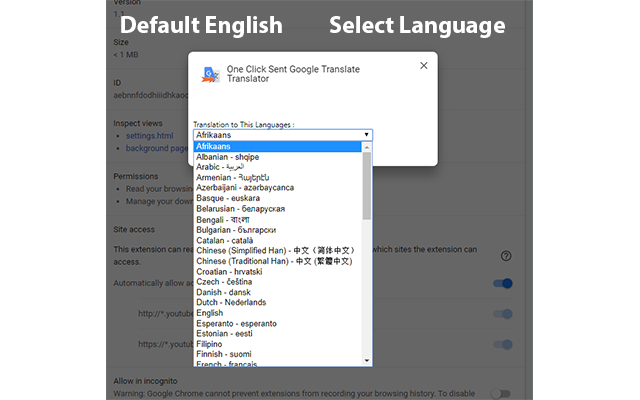The width and height of the screenshot is (640, 400).
Task: Click the language list scroll-up arrow
Action: (367, 146)
